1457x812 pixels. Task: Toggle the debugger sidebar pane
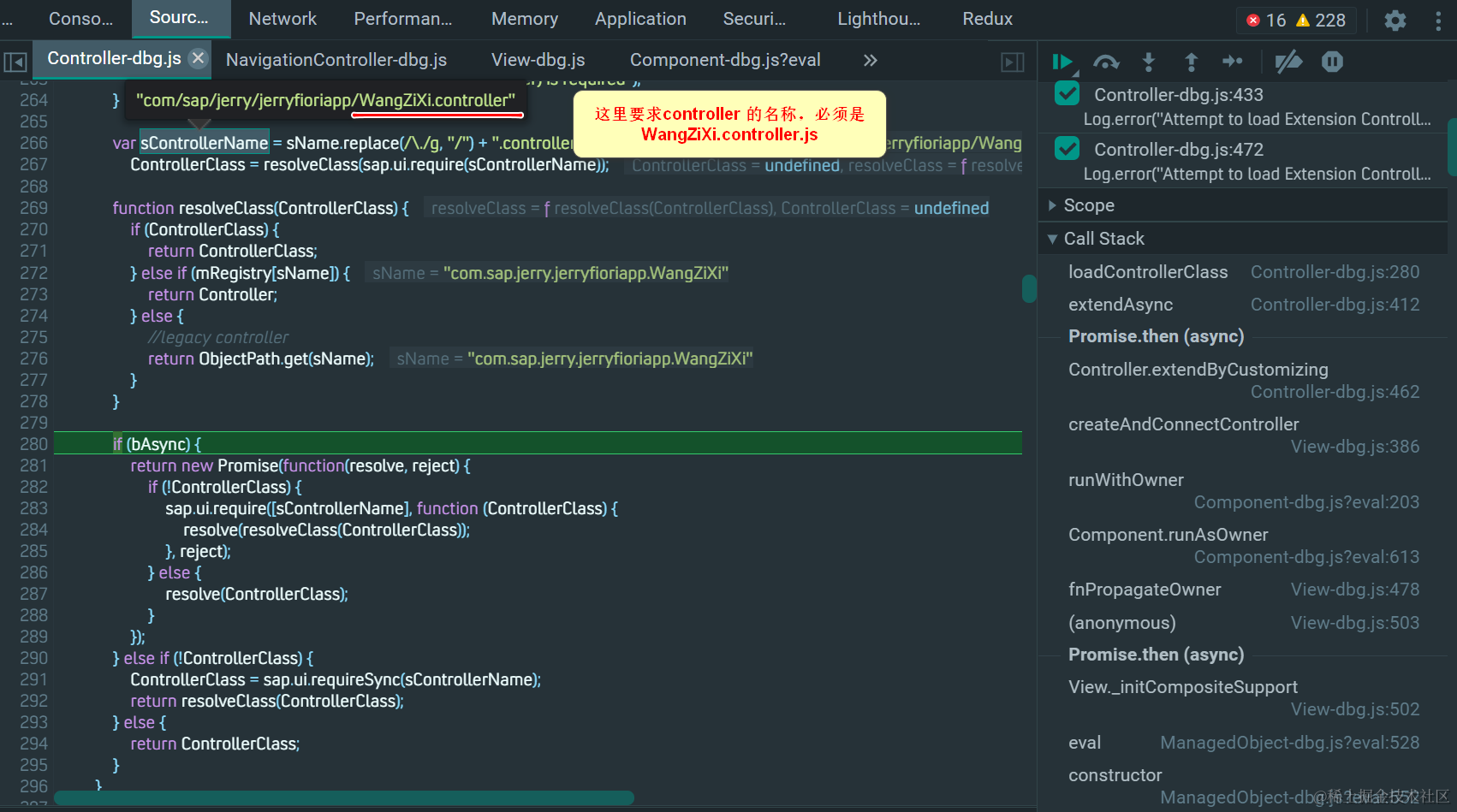[x=1013, y=62]
